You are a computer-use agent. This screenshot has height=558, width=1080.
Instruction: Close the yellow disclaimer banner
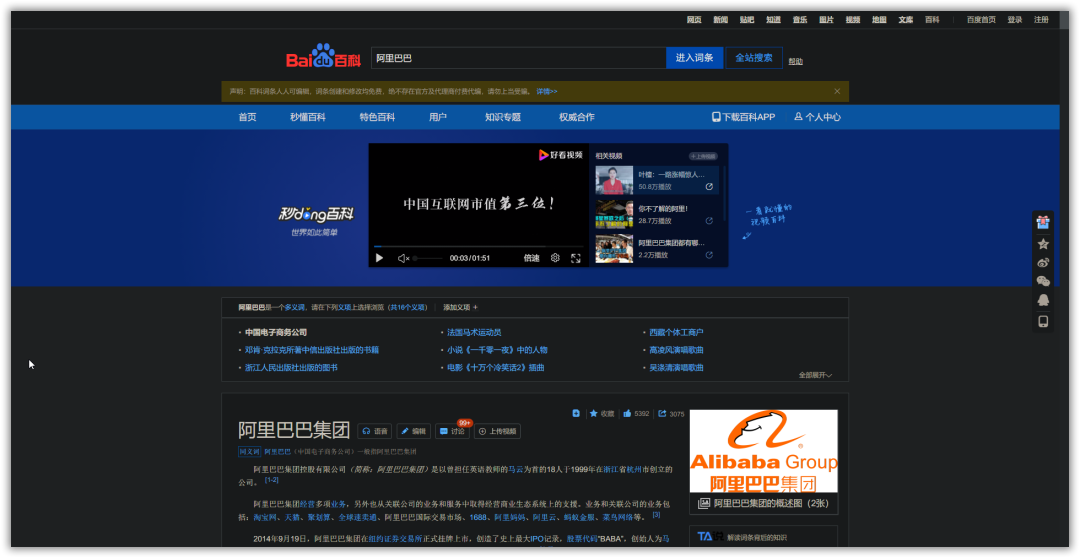click(x=837, y=91)
